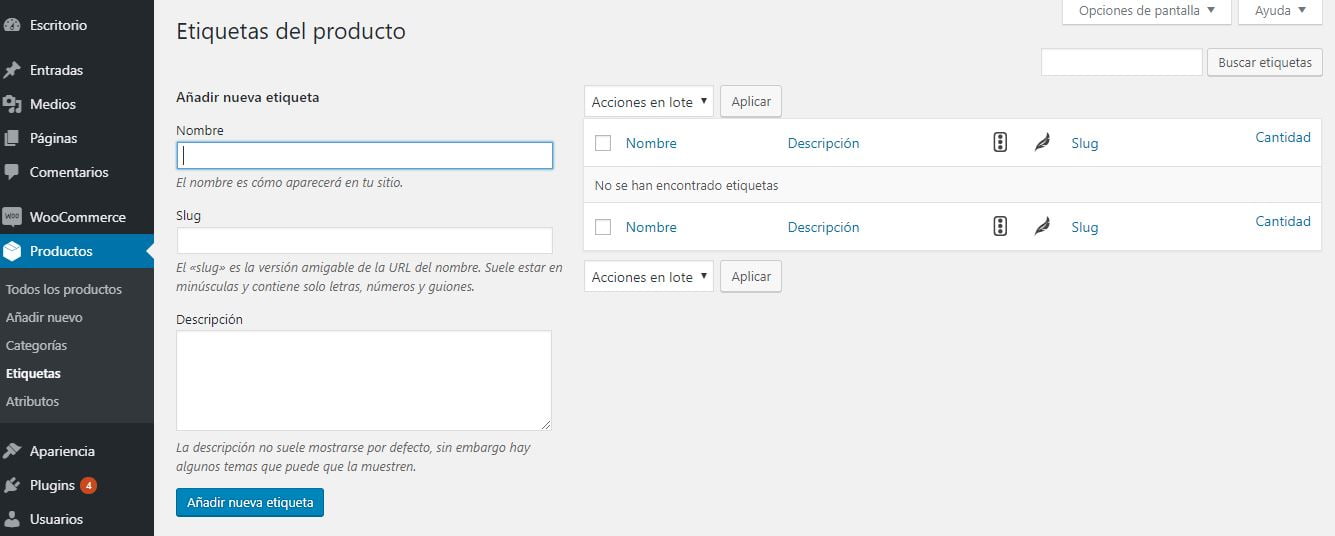Click the Plugins plug icon
Image resolution: width=1335 pixels, height=536 pixels.
[x=12, y=485]
